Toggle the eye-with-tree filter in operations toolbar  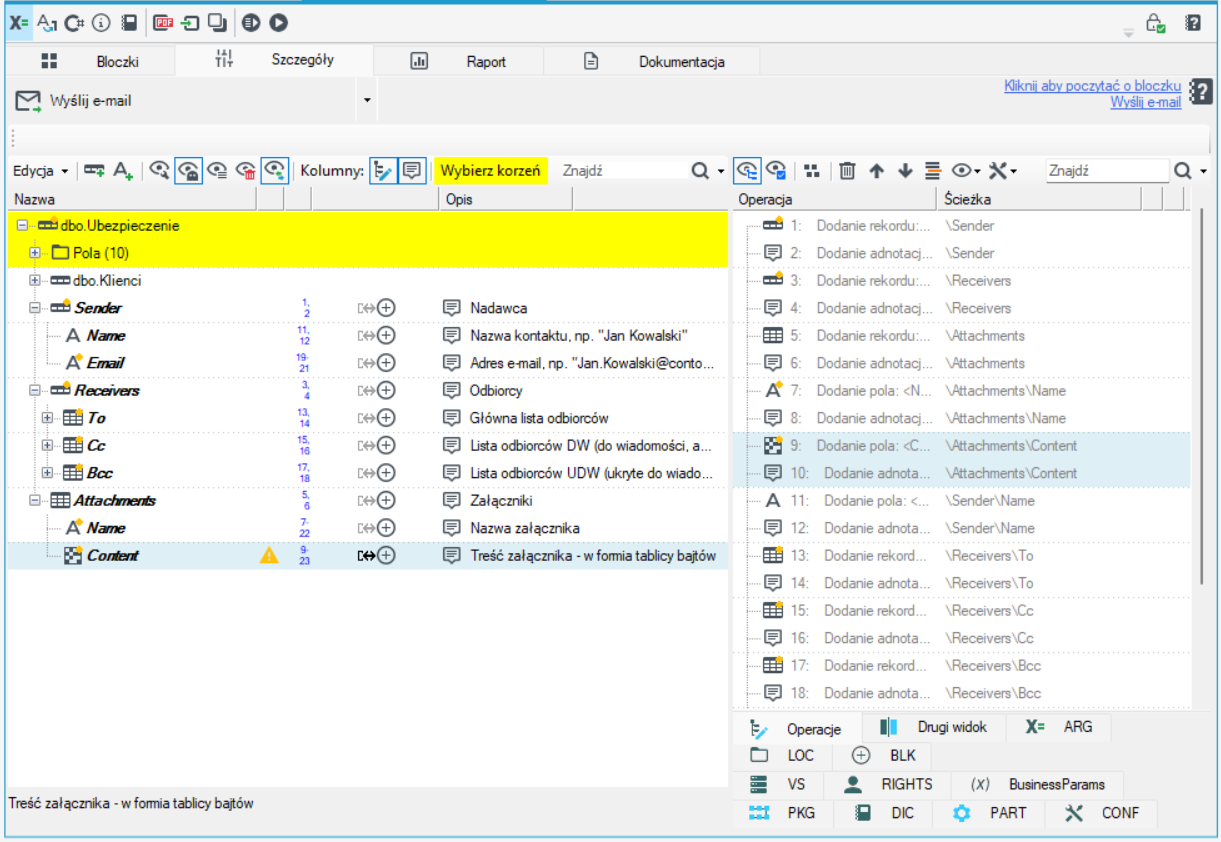tap(747, 171)
